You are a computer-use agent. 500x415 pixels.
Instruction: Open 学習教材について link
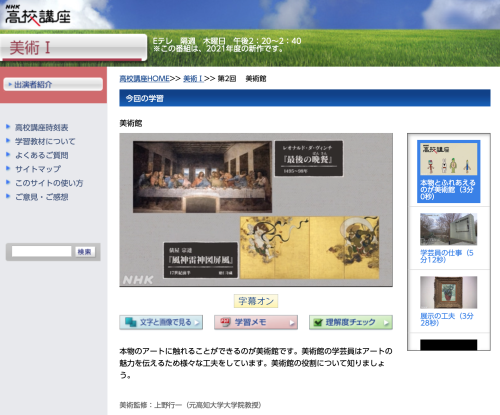click(45, 141)
